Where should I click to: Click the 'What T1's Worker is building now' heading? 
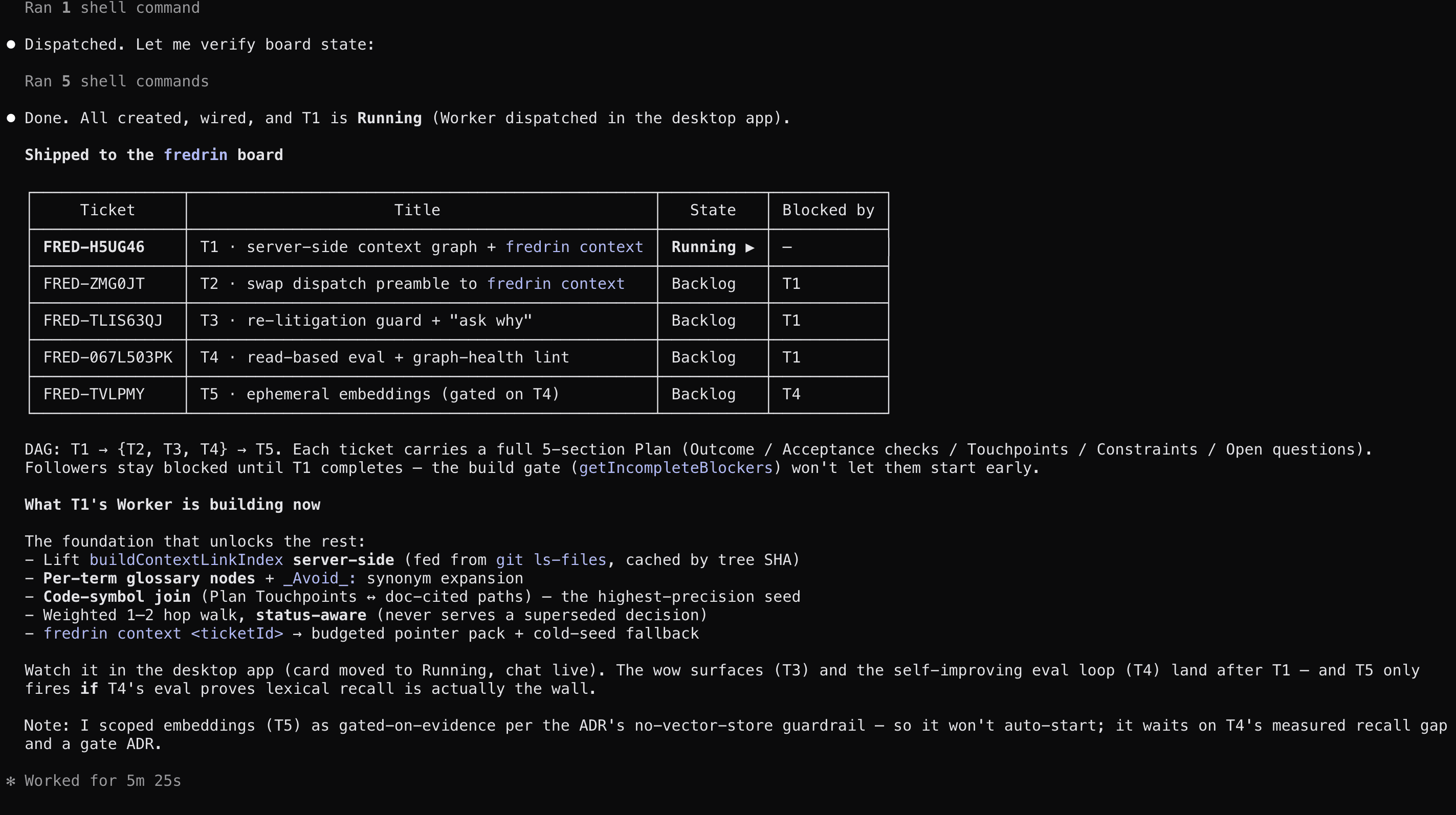click(x=172, y=504)
